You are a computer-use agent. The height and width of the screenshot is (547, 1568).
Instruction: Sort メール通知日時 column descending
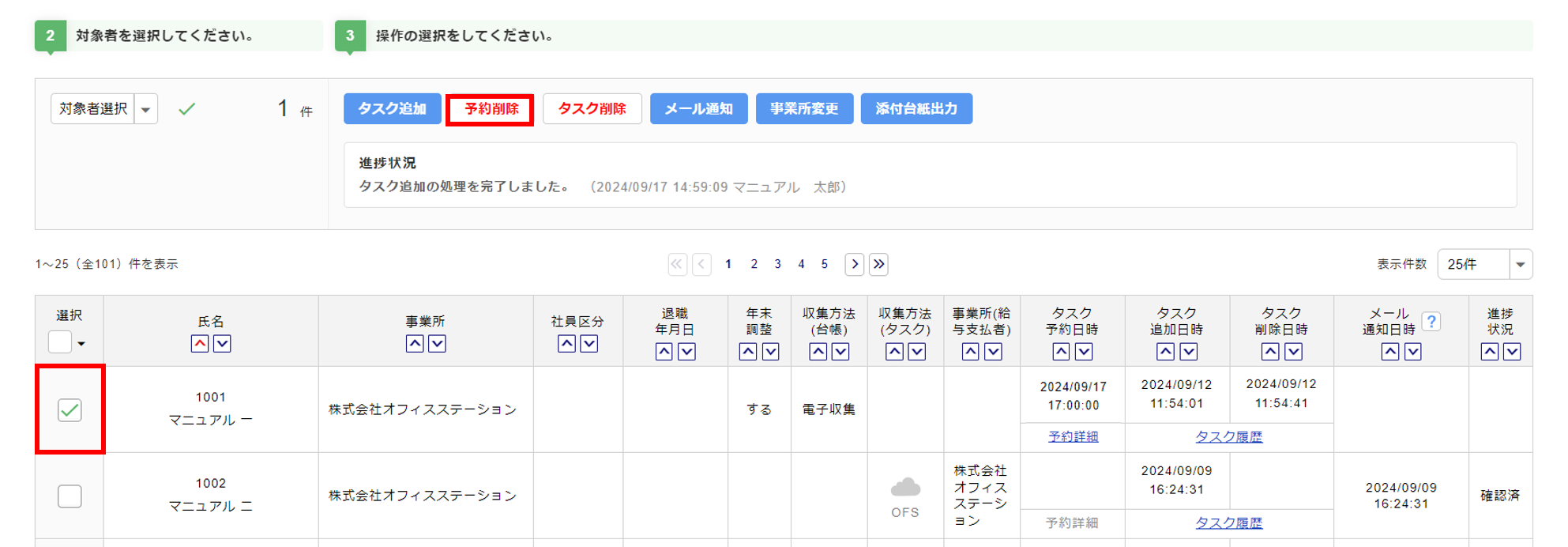(1412, 352)
